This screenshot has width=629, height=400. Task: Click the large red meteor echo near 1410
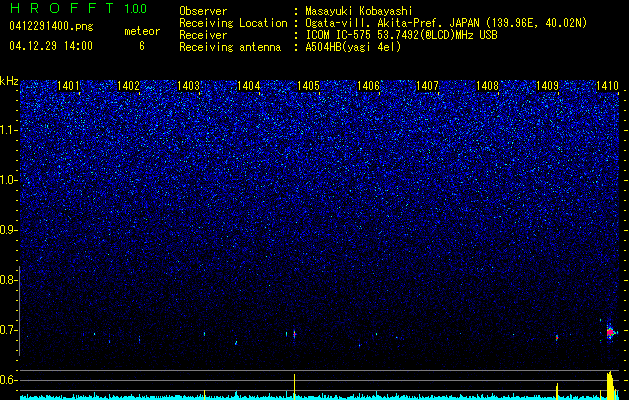(x=610, y=332)
